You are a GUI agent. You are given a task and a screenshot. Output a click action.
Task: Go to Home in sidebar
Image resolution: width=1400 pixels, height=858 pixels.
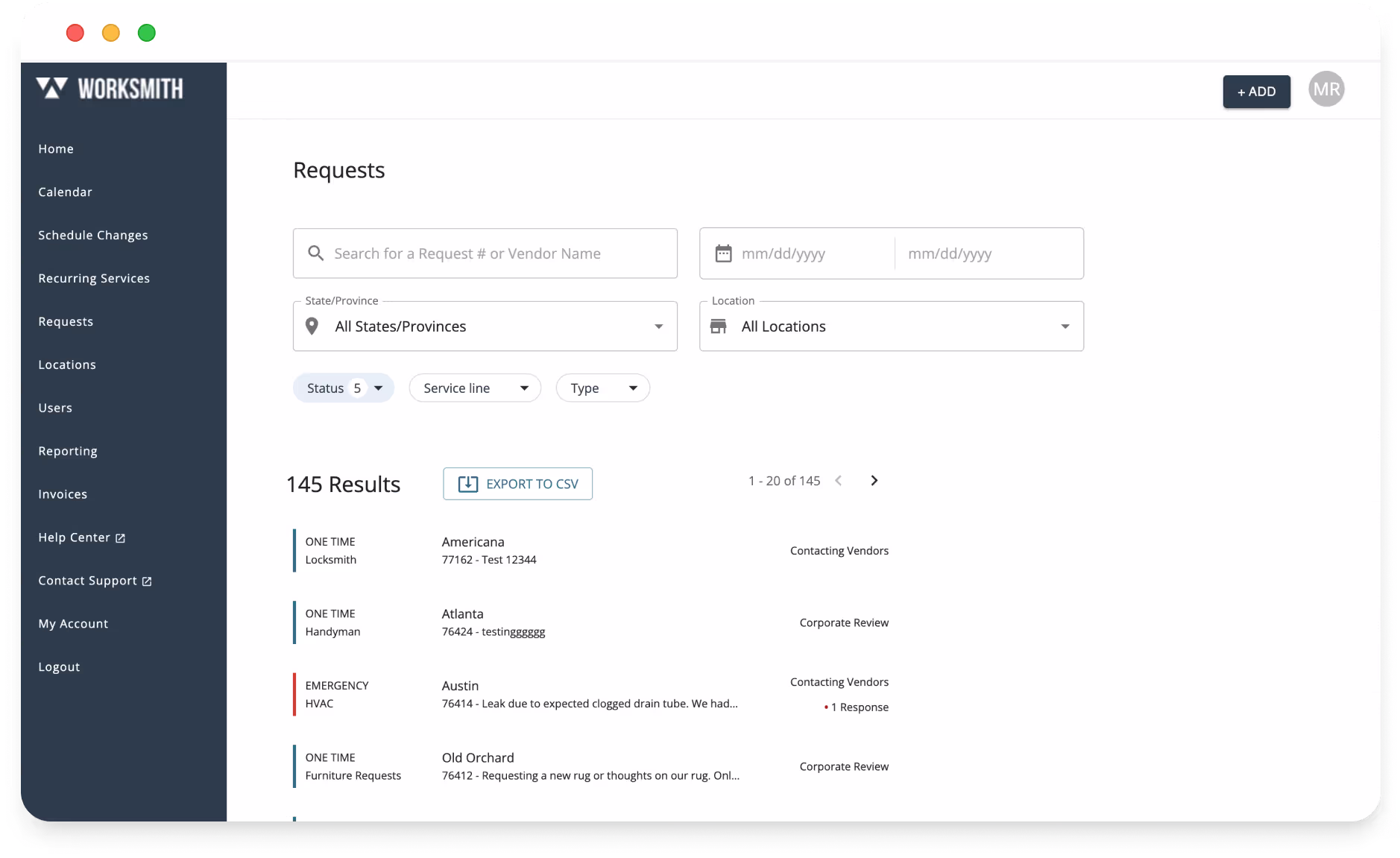pyautogui.click(x=56, y=149)
